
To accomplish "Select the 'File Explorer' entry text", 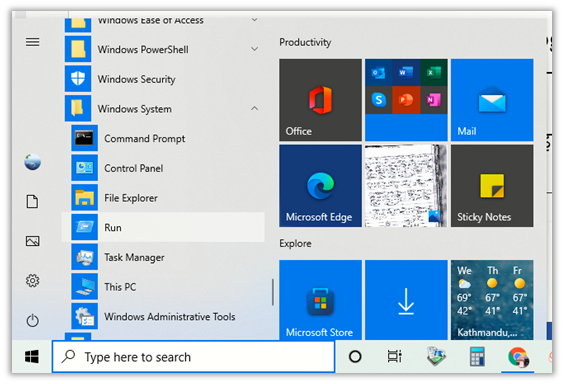I will click(131, 198).
